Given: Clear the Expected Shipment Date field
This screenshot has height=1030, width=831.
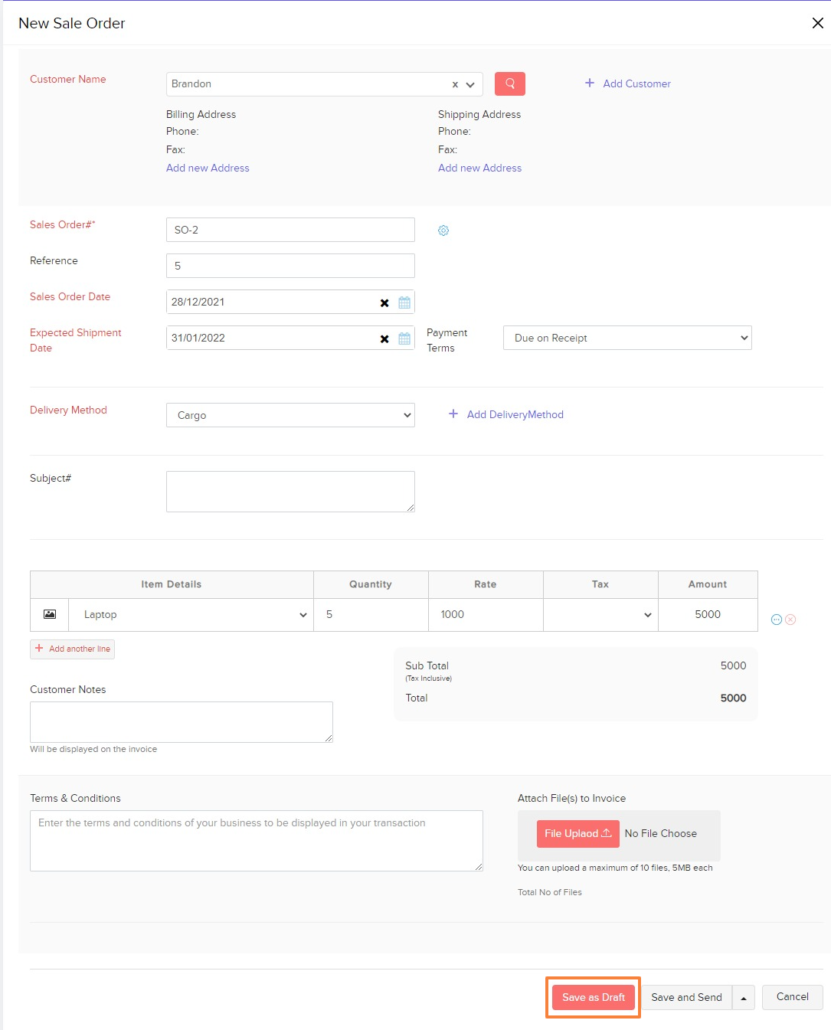Looking at the screenshot, I should [x=383, y=337].
